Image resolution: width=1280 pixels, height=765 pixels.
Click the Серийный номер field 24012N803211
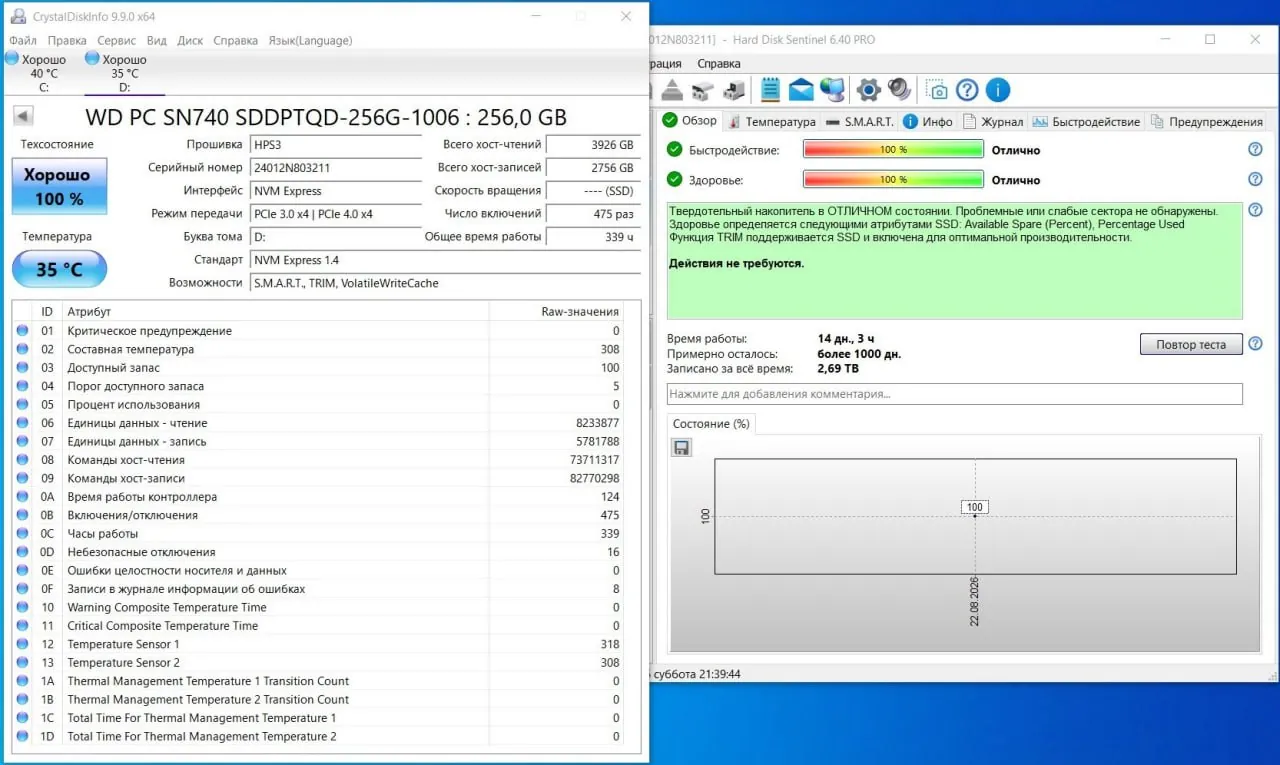335,168
